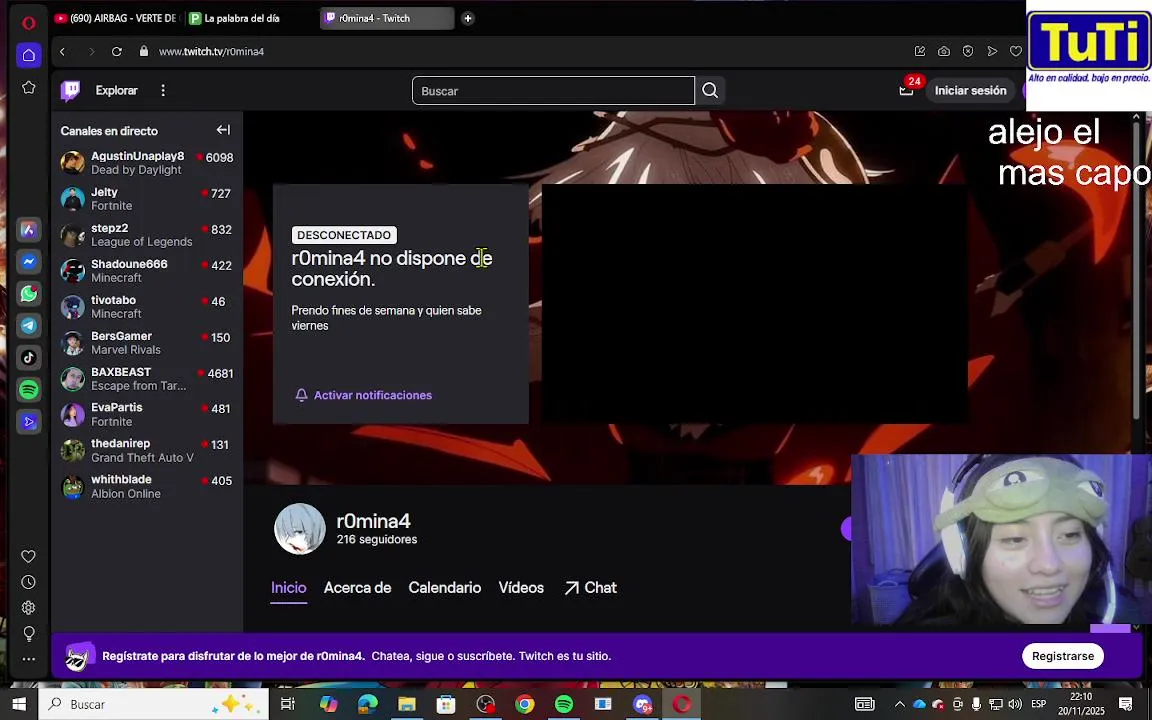Open AgustinUnaplay8 live channel
The height and width of the screenshot is (720, 1152).
[x=147, y=162]
